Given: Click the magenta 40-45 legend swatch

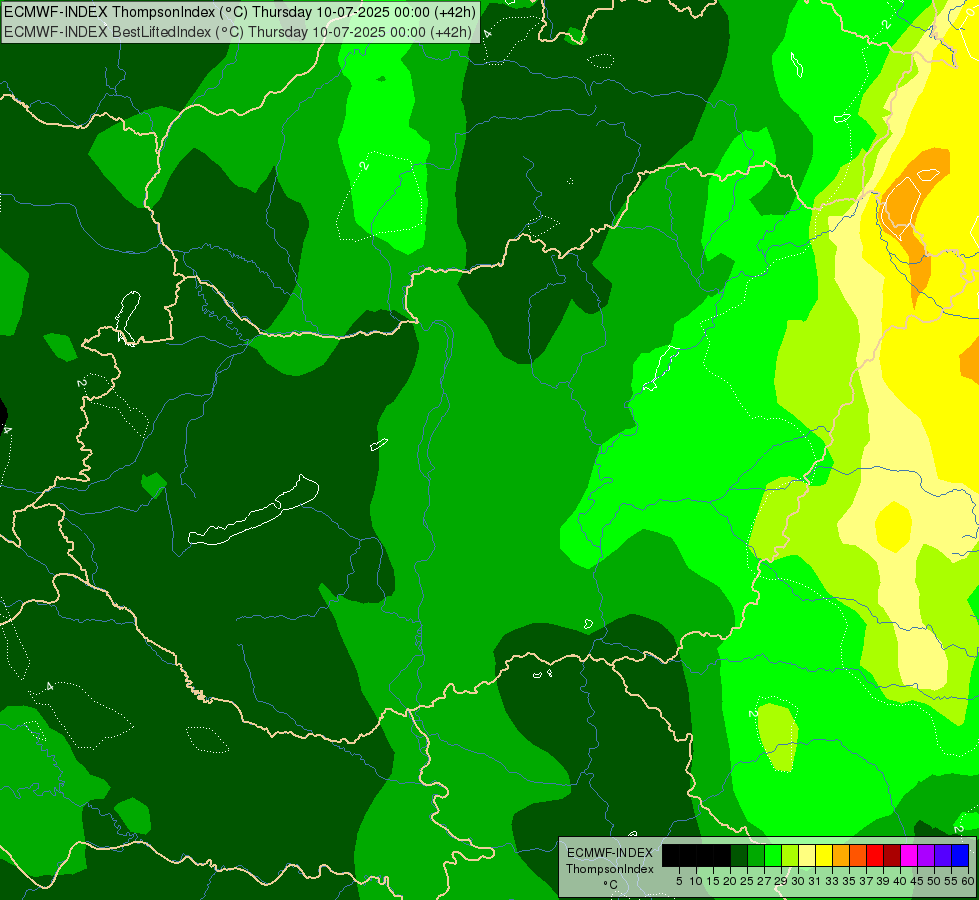Looking at the screenshot, I should click(x=909, y=856).
